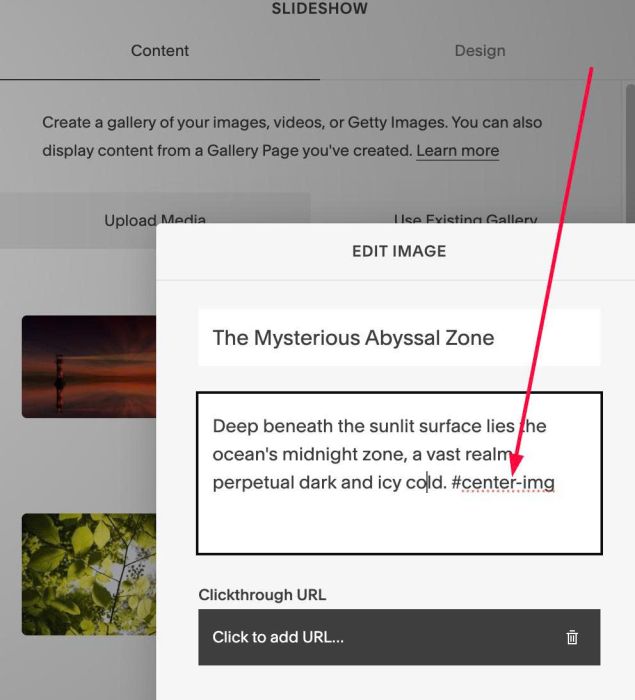This screenshot has height=700, width=635.
Task: Click the EDIT IMAGE dialog header
Action: 399,251
